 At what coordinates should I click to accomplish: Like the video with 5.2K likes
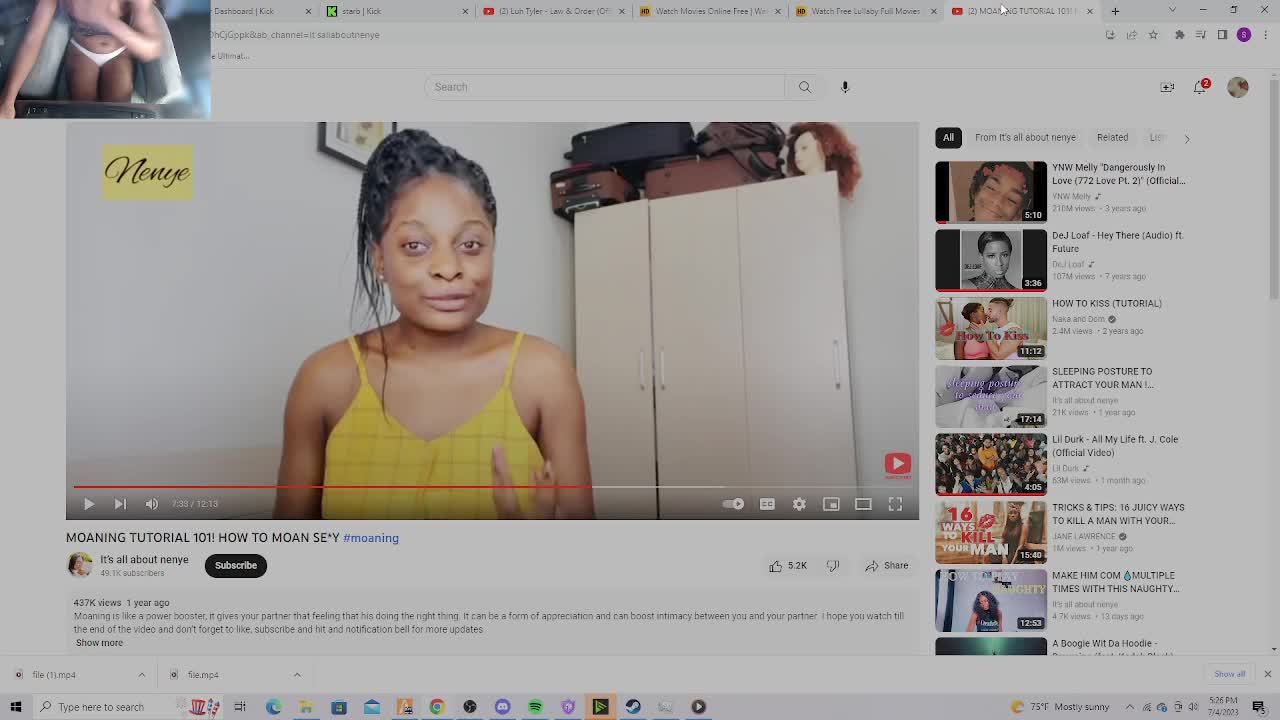(x=788, y=566)
